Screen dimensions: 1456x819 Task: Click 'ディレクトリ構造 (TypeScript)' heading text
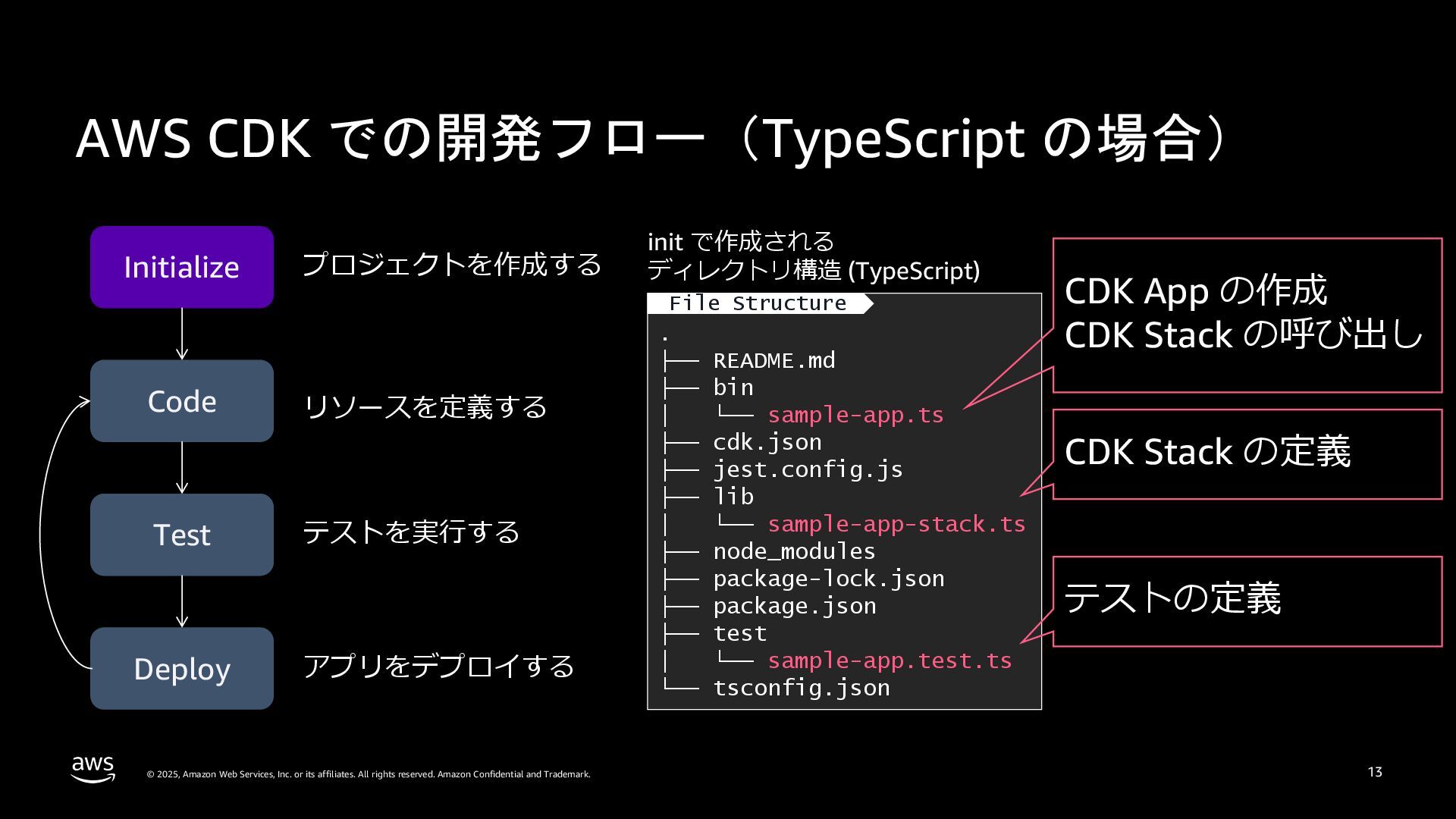[x=814, y=271]
